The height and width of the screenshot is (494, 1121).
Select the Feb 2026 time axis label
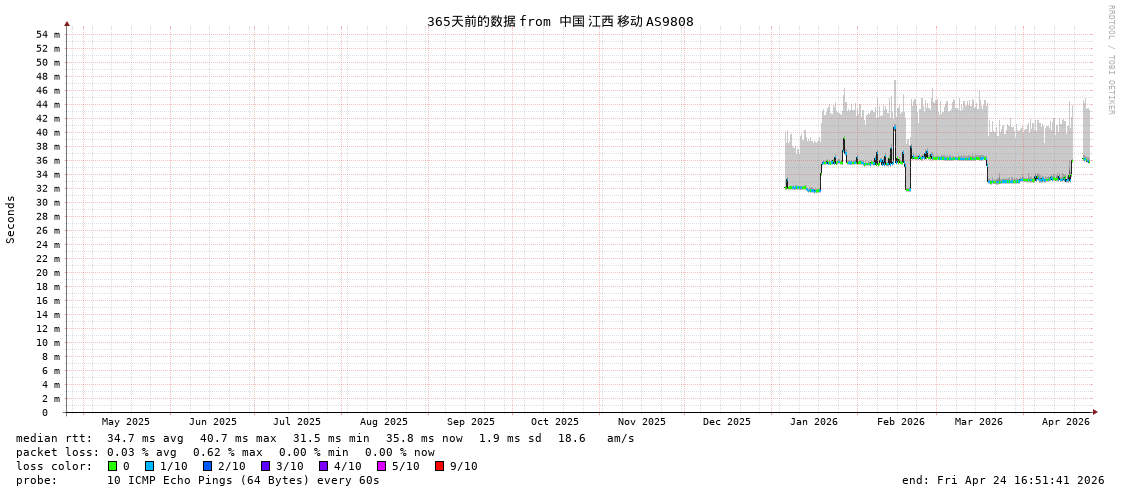(x=900, y=422)
